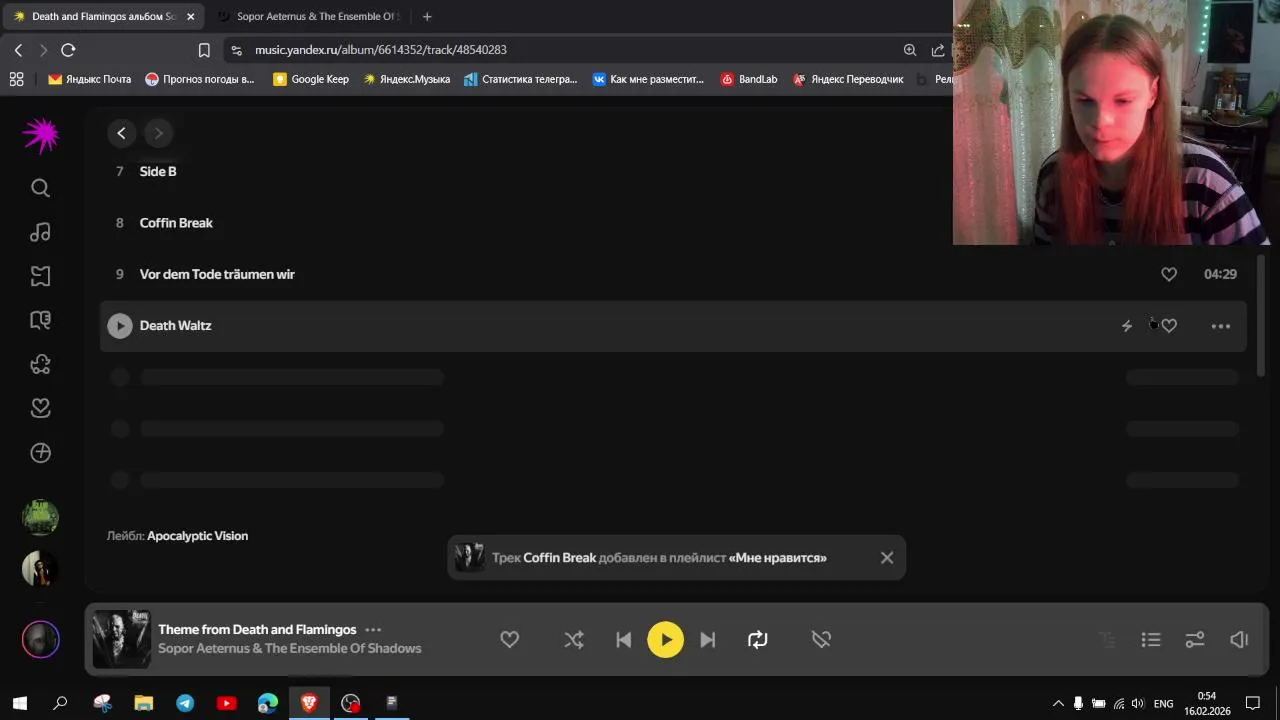Reload the page in the browser
Image resolution: width=1280 pixels, height=720 pixels.
point(68,50)
